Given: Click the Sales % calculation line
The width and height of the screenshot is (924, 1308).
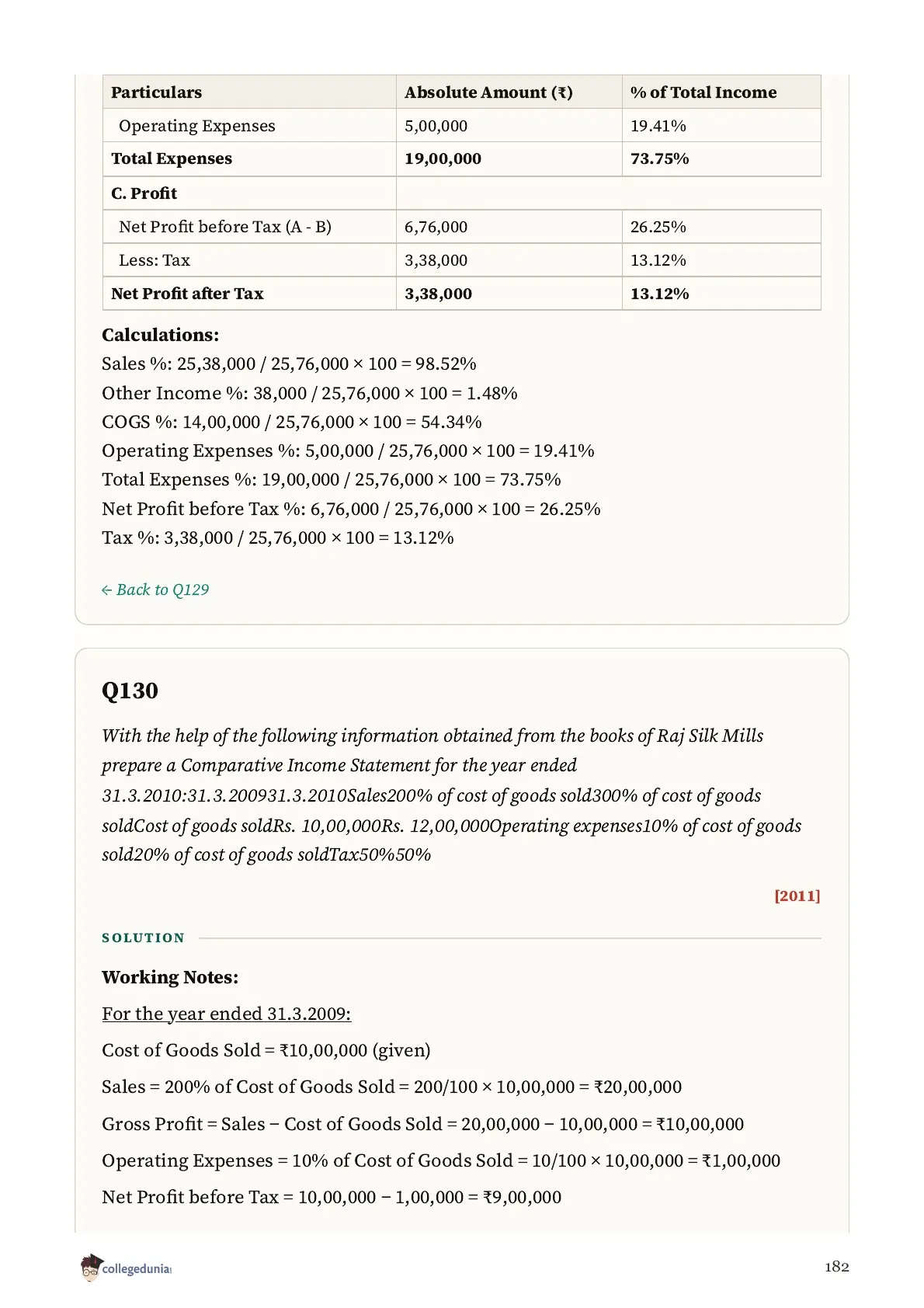Looking at the screenshot, I should [x=289, y=364].
